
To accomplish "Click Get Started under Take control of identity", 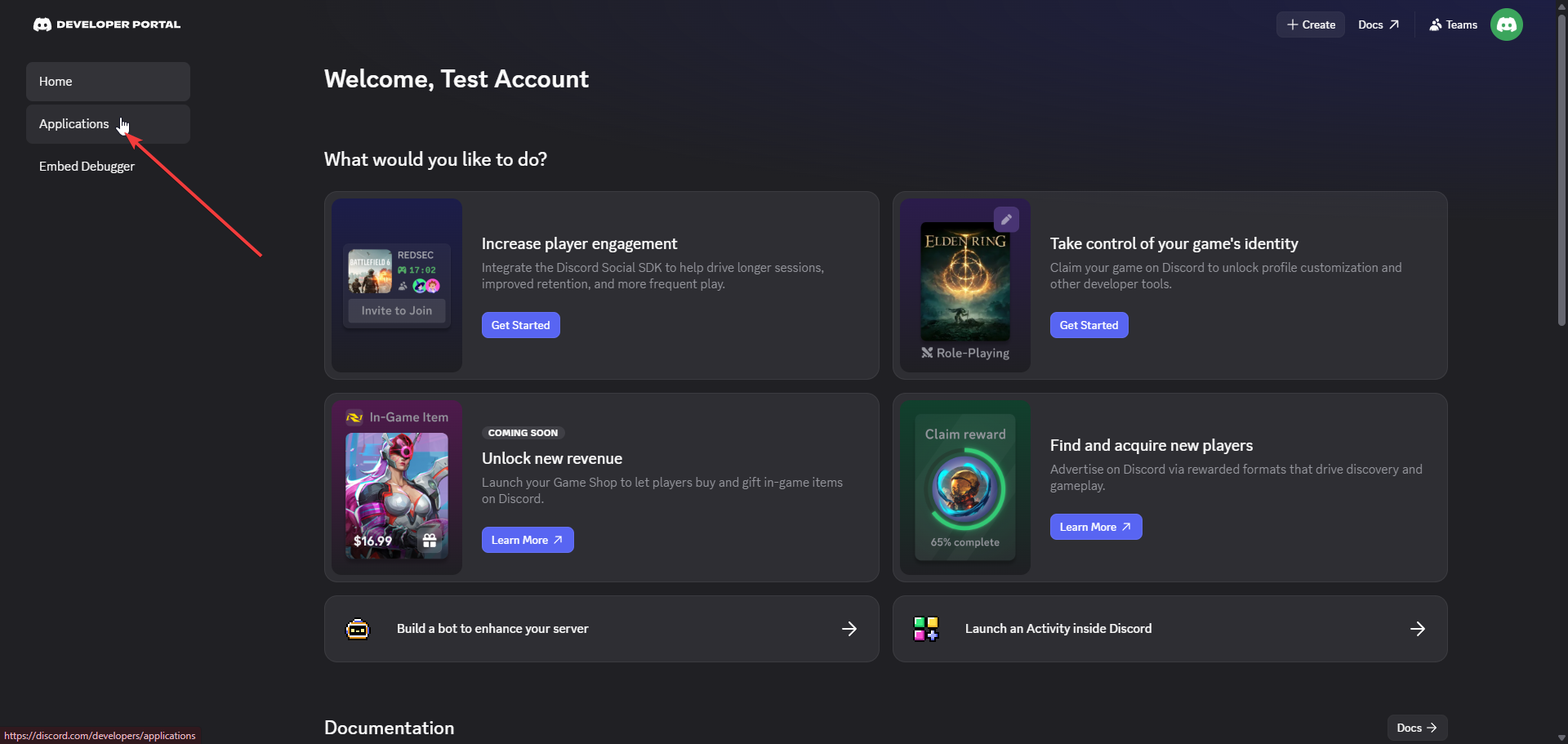I will [1089, 325].
